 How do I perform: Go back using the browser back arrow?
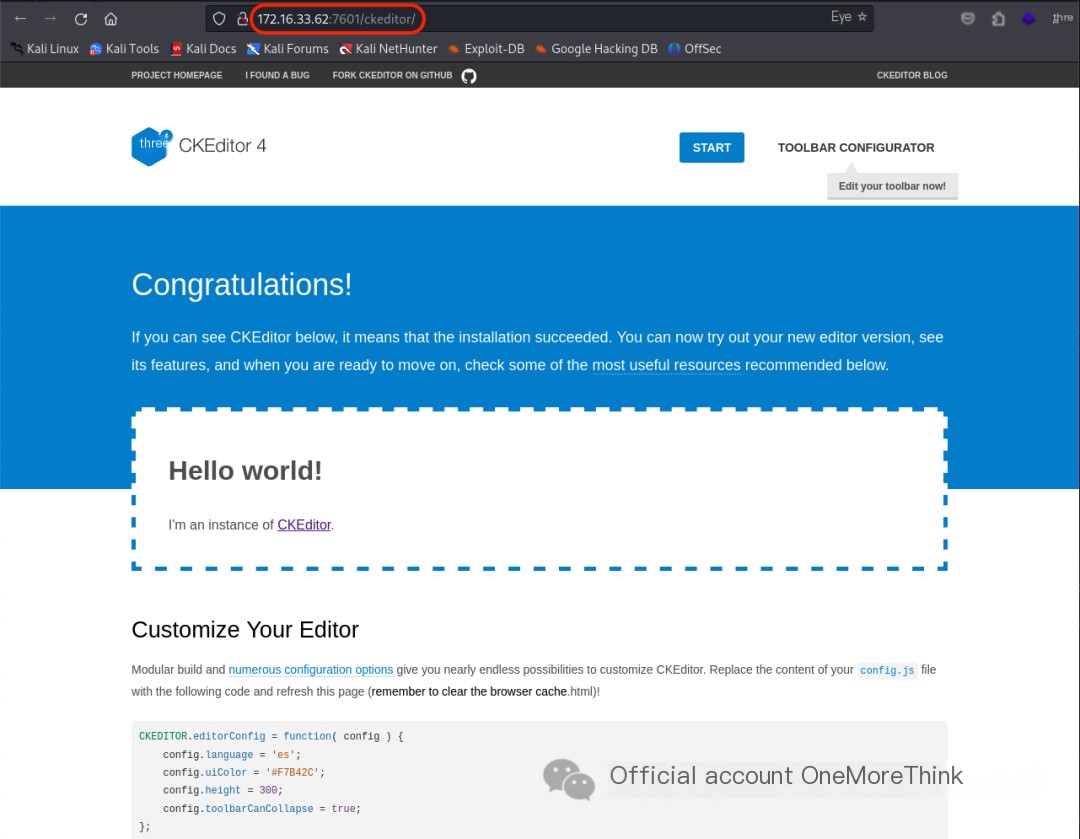(x=20, y=19)
